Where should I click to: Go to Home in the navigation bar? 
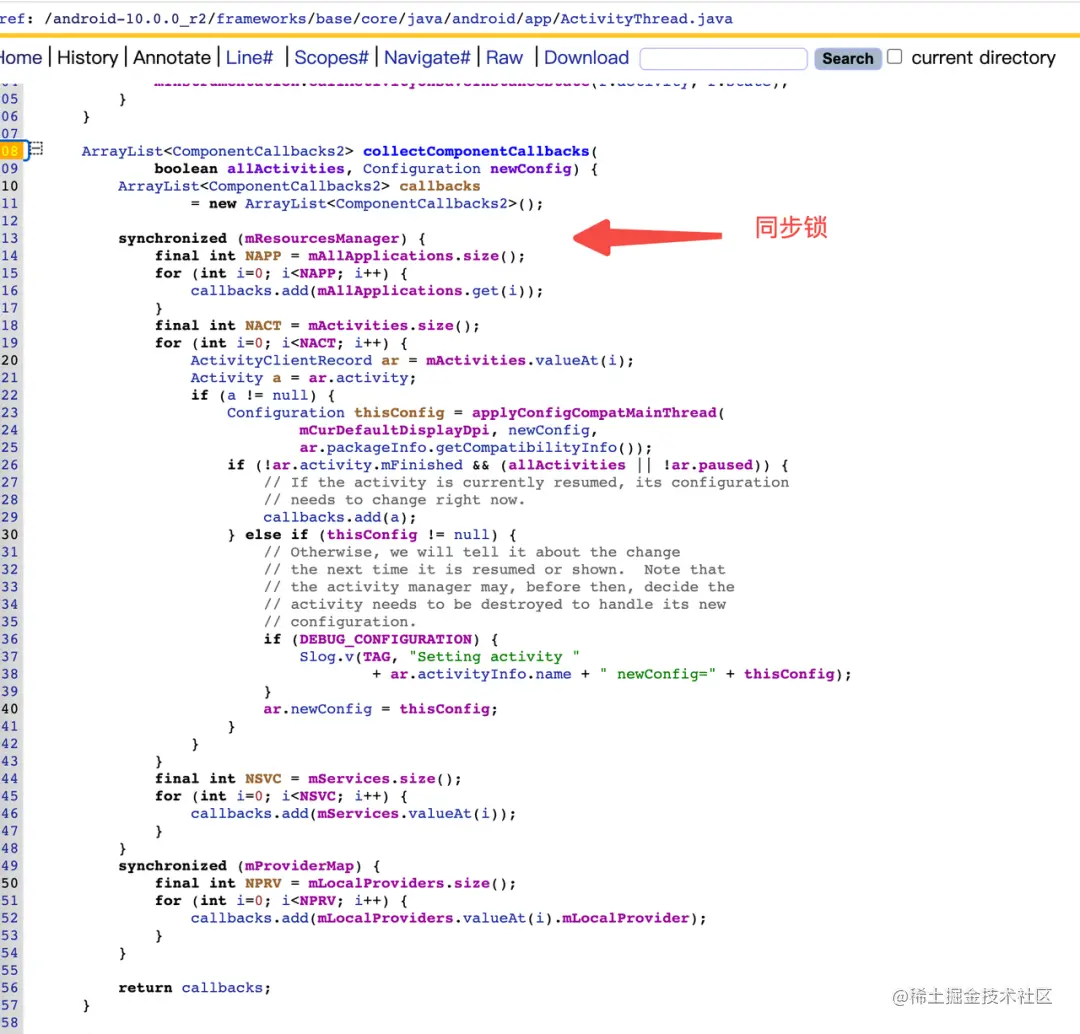pos(21,58)
